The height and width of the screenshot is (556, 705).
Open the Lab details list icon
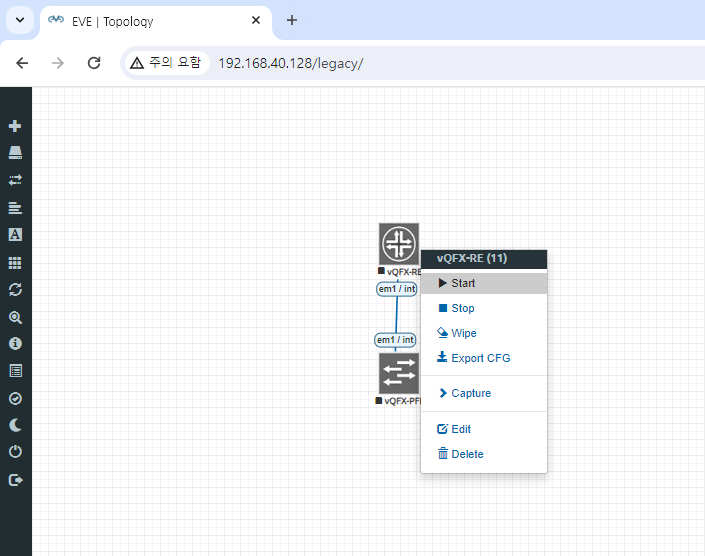(15, 371)
